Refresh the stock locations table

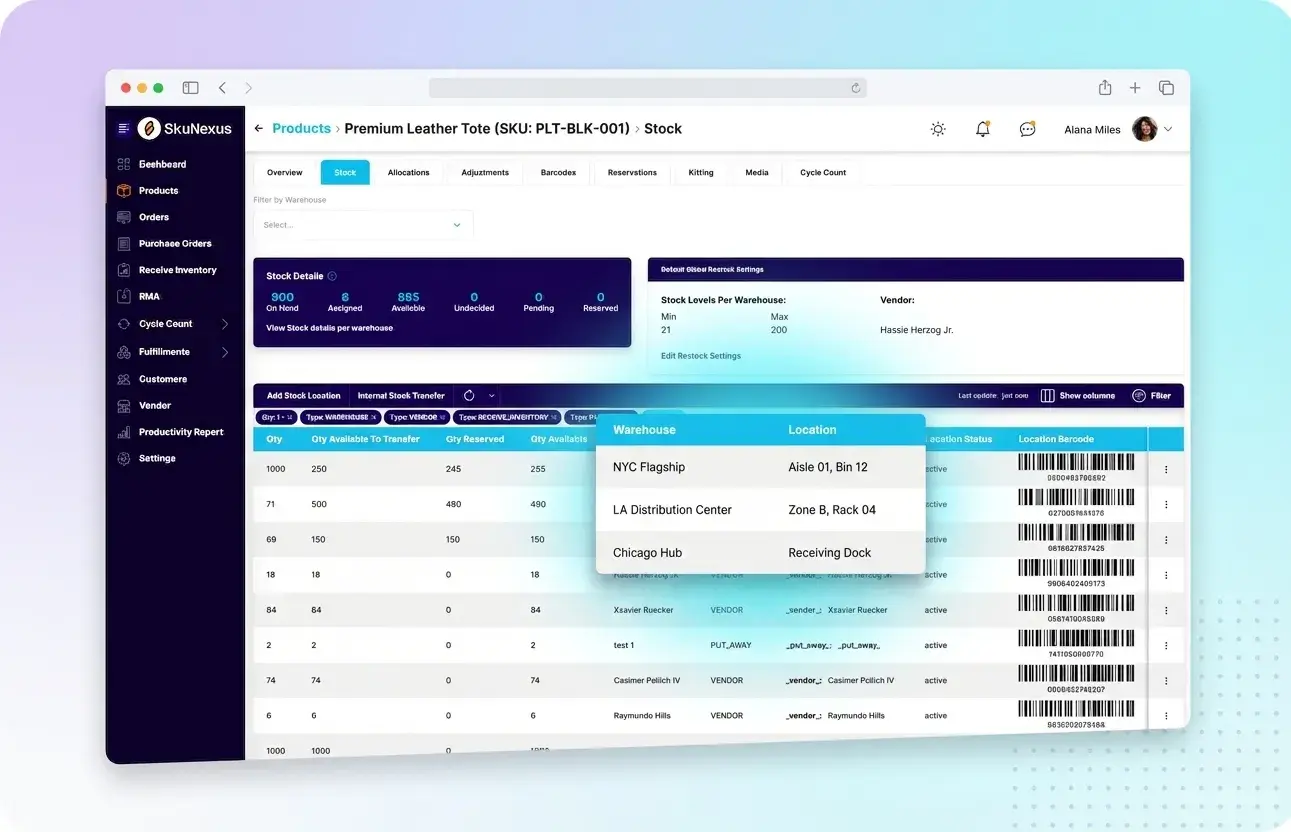coord(470,395)
